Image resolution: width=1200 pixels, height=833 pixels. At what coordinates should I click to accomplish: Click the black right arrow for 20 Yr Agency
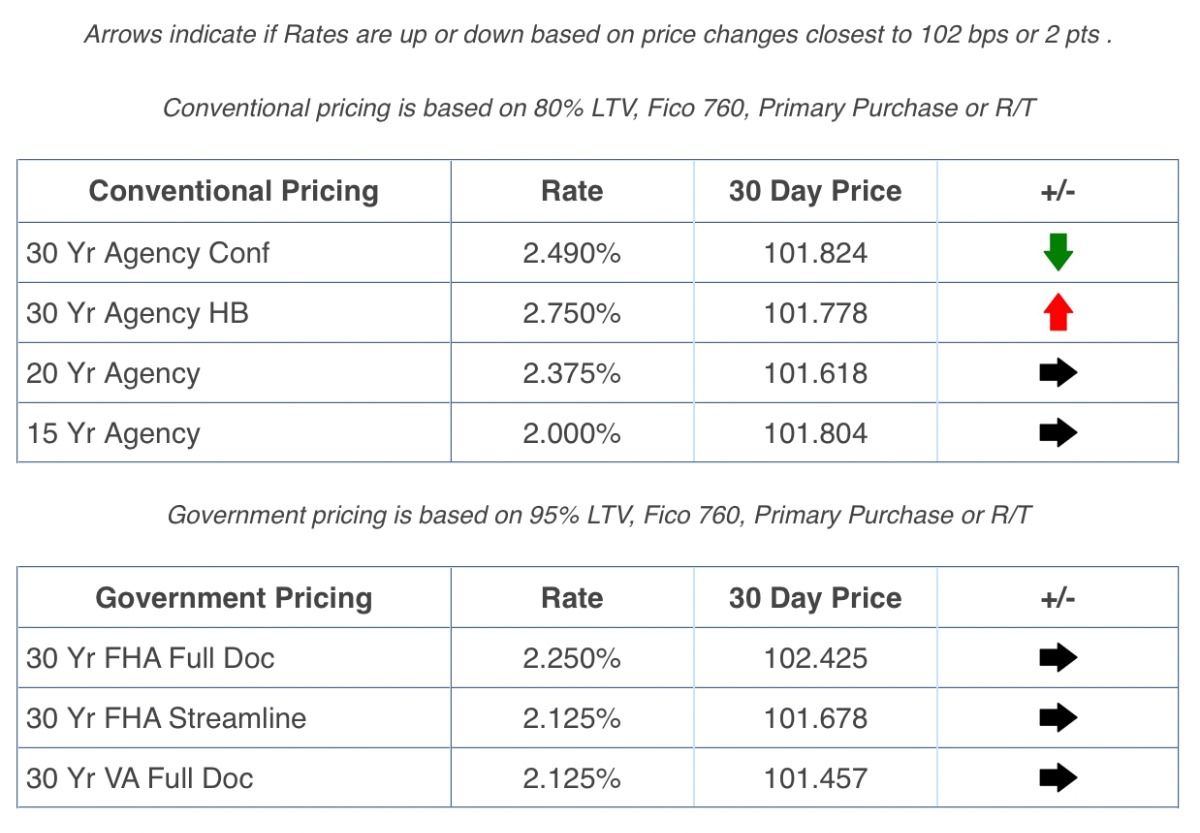click(1058, 373)
